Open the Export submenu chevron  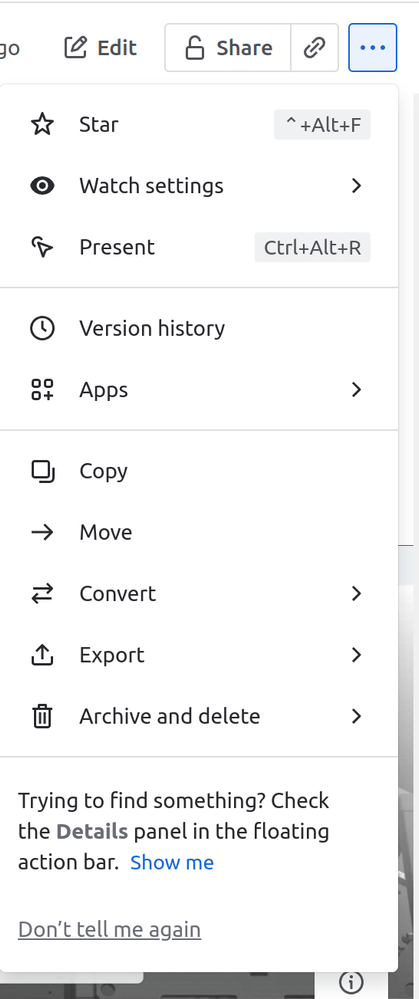[x=357, y=655]
